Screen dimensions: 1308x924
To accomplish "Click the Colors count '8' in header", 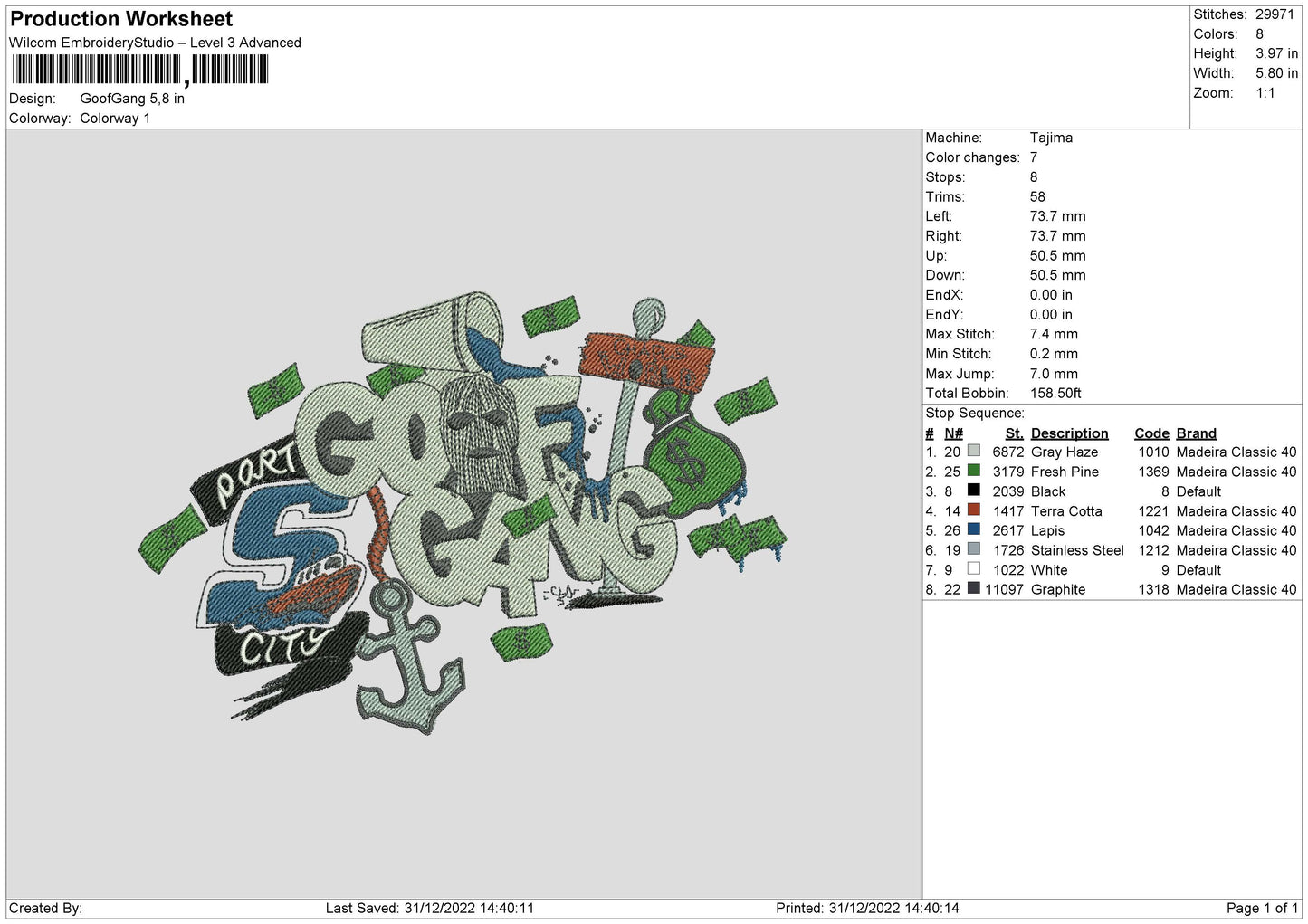I will click(1259, 34).
